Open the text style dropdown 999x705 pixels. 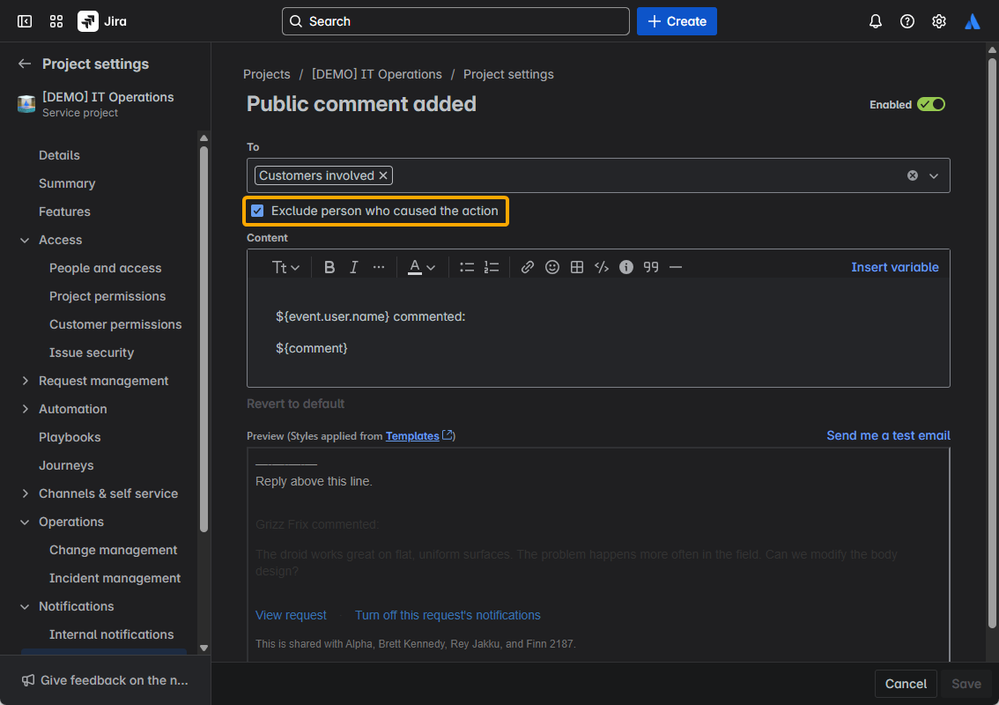285,267
